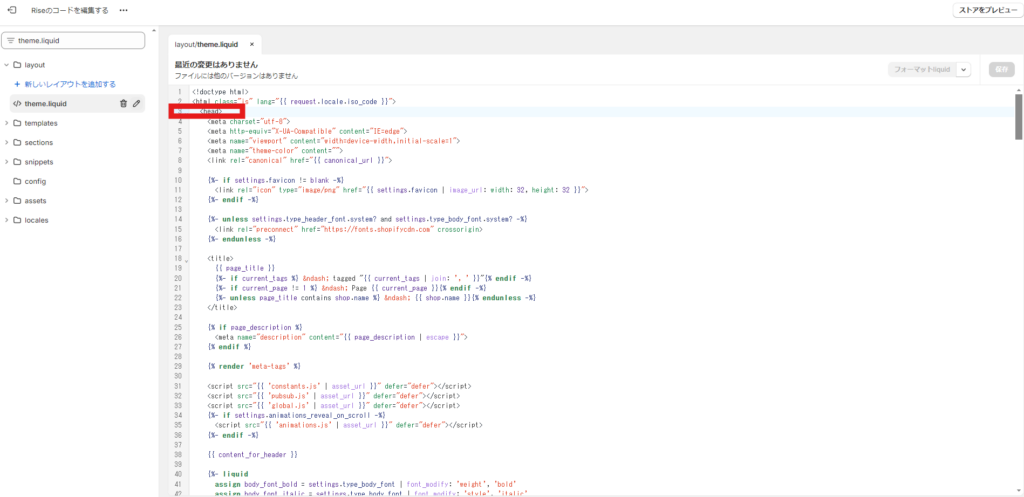This screenshot has height=497, width=1024.
Task: Open dropdown arrow beside フォーマットliquid
Action: pyautogui.click(x=964, y=70)
